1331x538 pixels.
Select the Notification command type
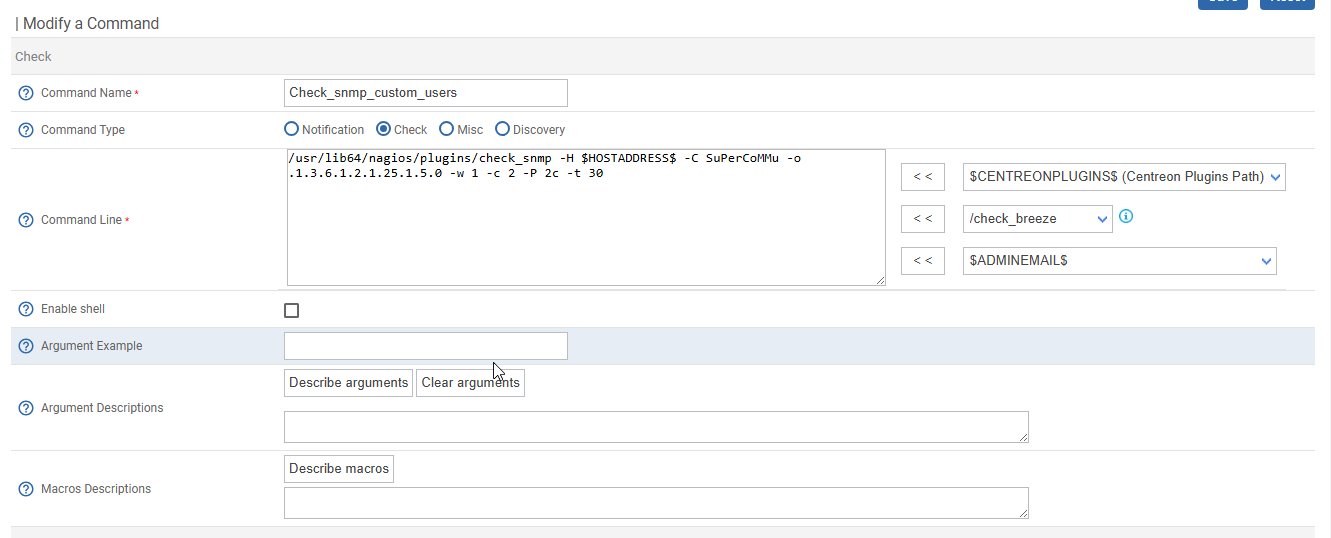click(x=292, y=129)
